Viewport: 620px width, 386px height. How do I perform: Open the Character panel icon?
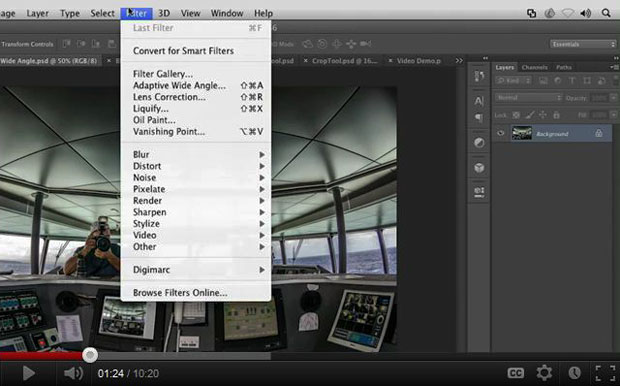point(479,101)
